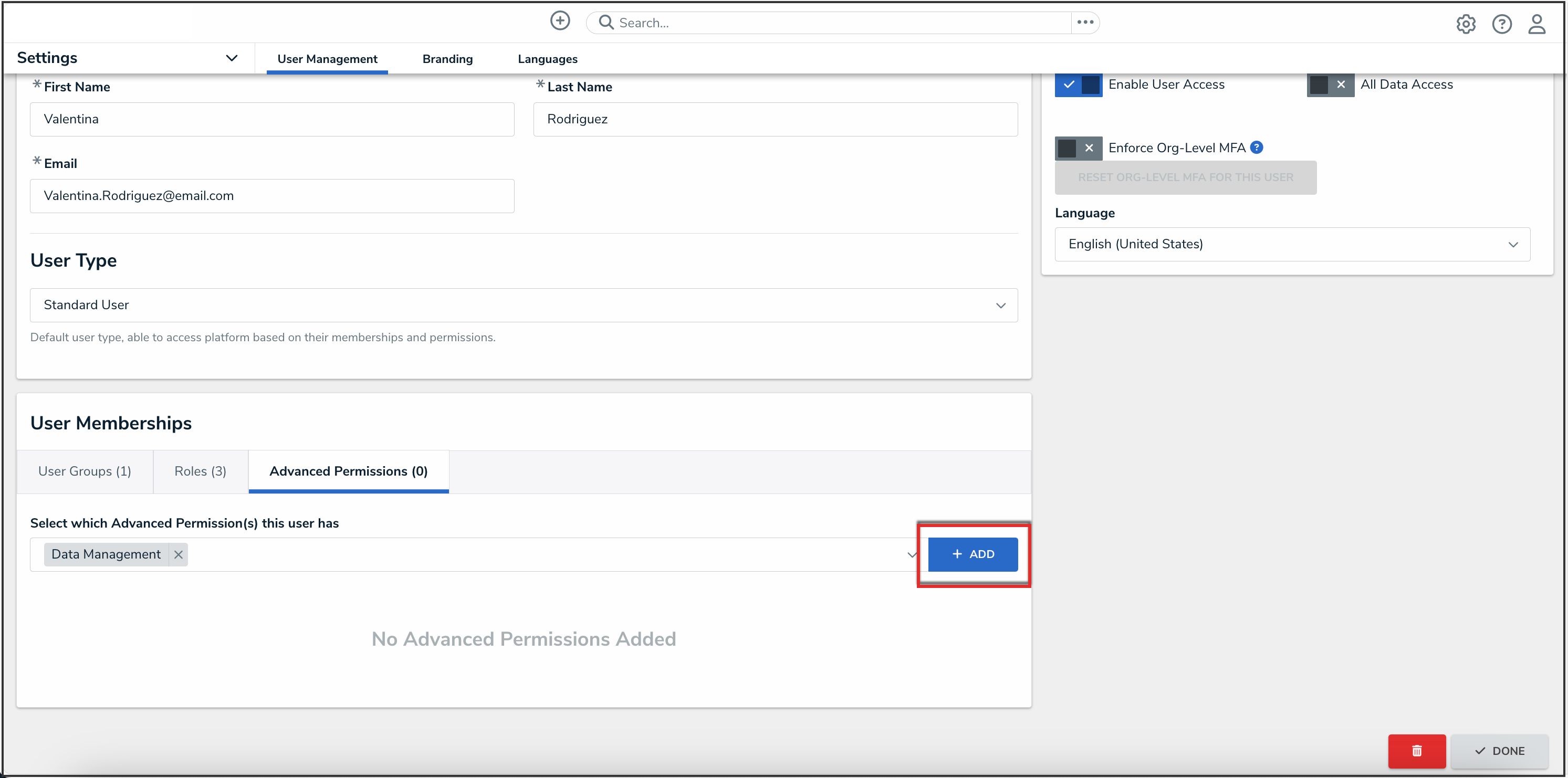Open the settings gear icon

pyautogui.click(x=1465, y=24)
